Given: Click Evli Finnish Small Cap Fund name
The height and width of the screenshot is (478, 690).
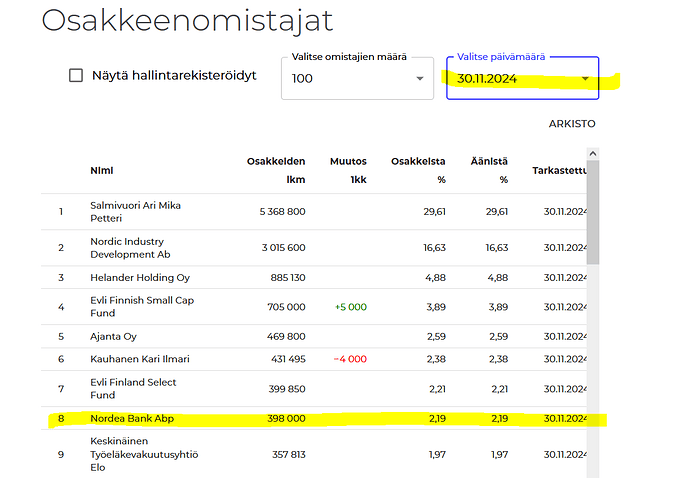Looking at the screenshot, I should click(x=142, y=307).
